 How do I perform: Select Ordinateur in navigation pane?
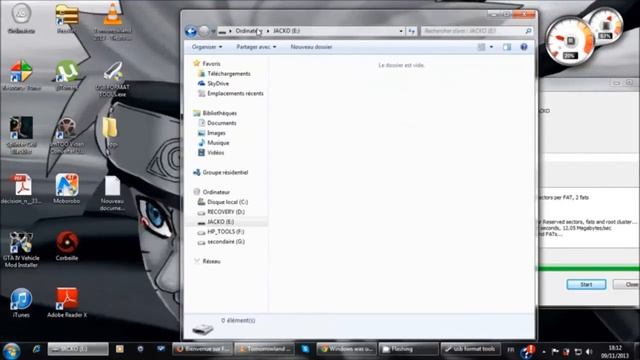pos(216,192)
